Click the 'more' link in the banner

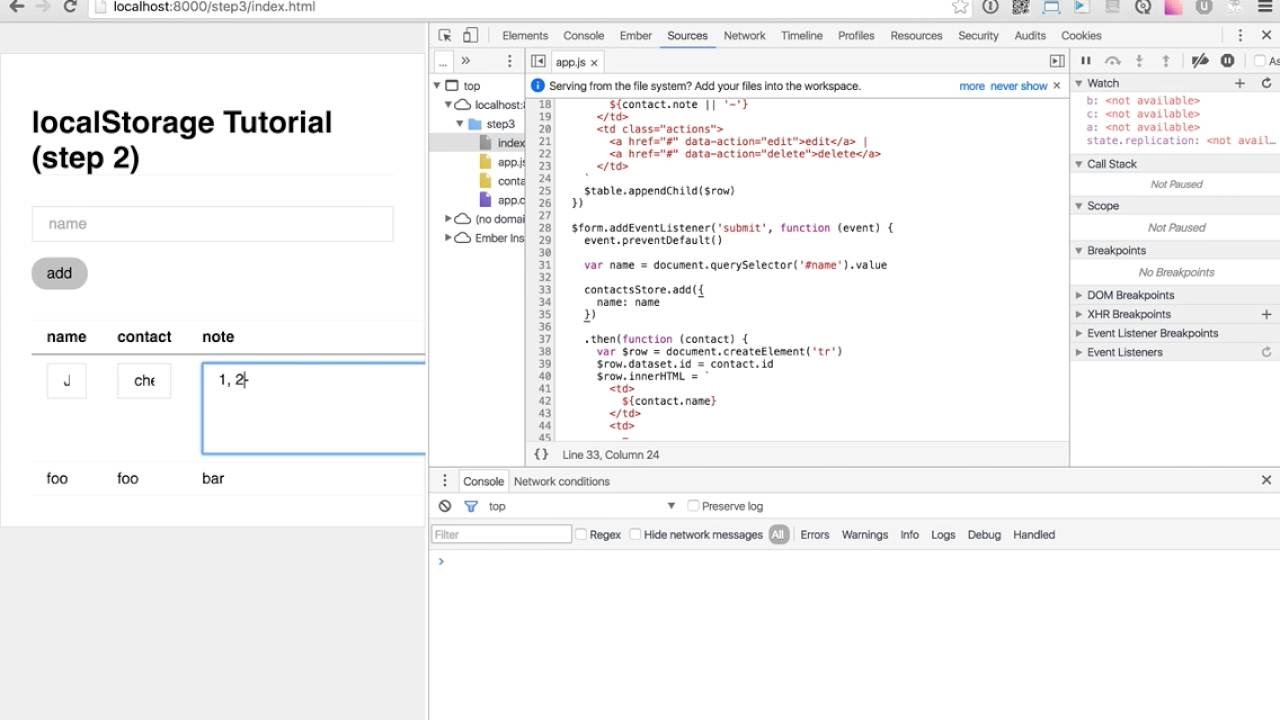[972, 86]
